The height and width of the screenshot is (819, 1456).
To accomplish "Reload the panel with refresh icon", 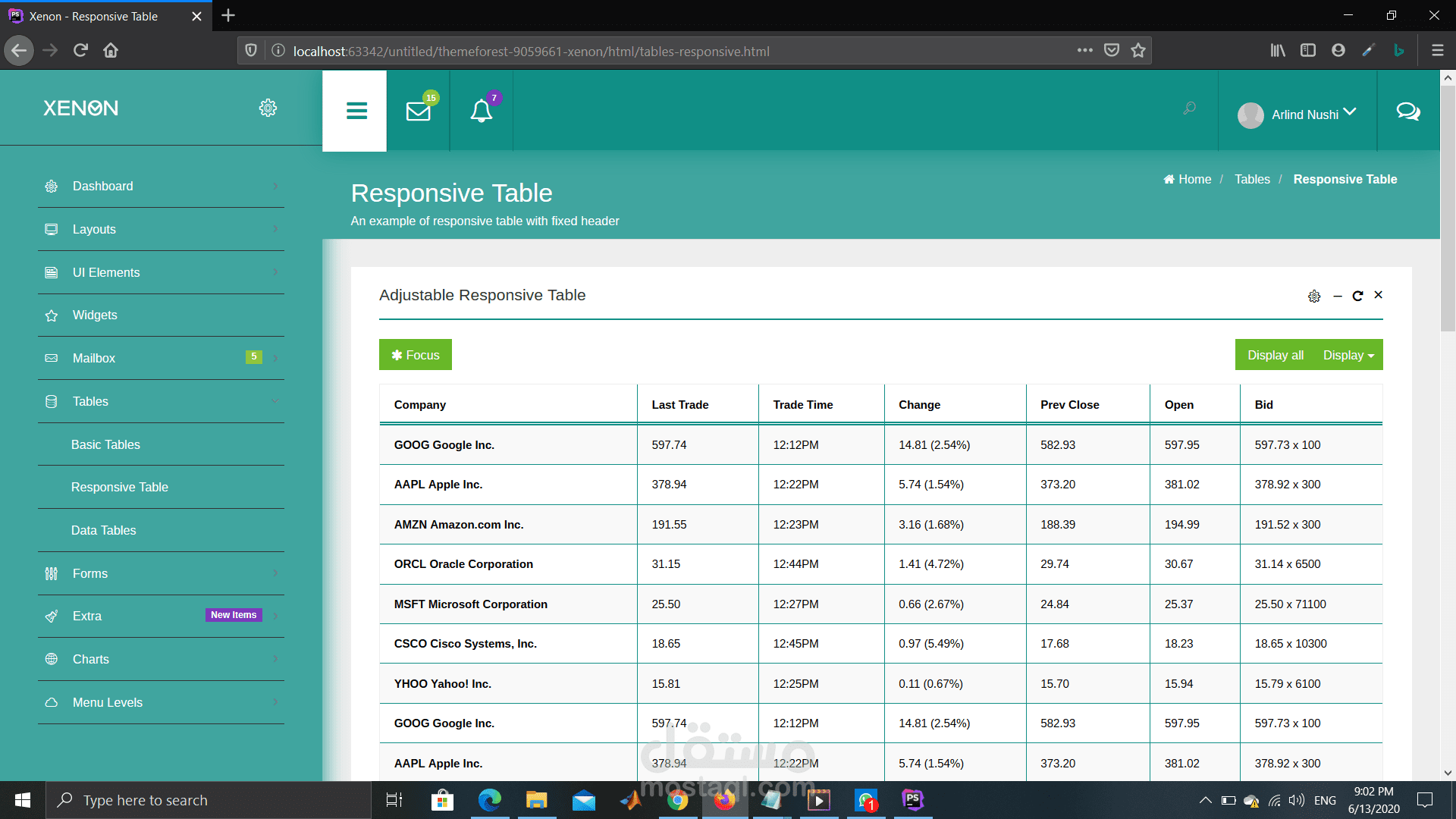I will point(1357,296).
